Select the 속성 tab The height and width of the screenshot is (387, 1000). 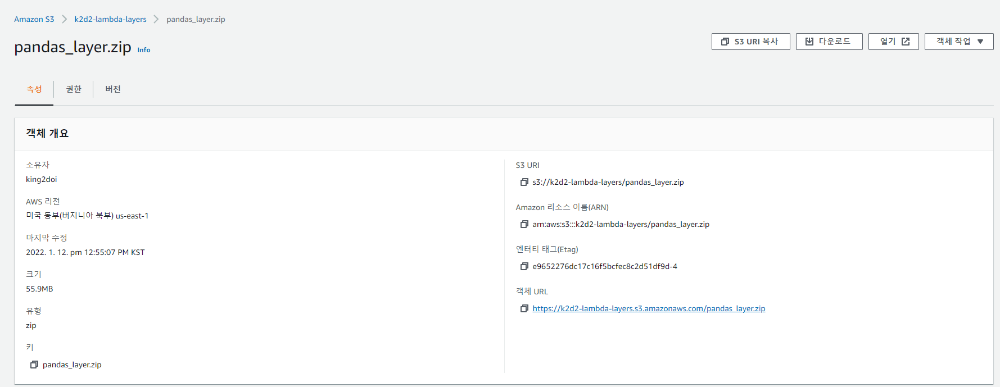pyautogui.click(x=34, y=90)
